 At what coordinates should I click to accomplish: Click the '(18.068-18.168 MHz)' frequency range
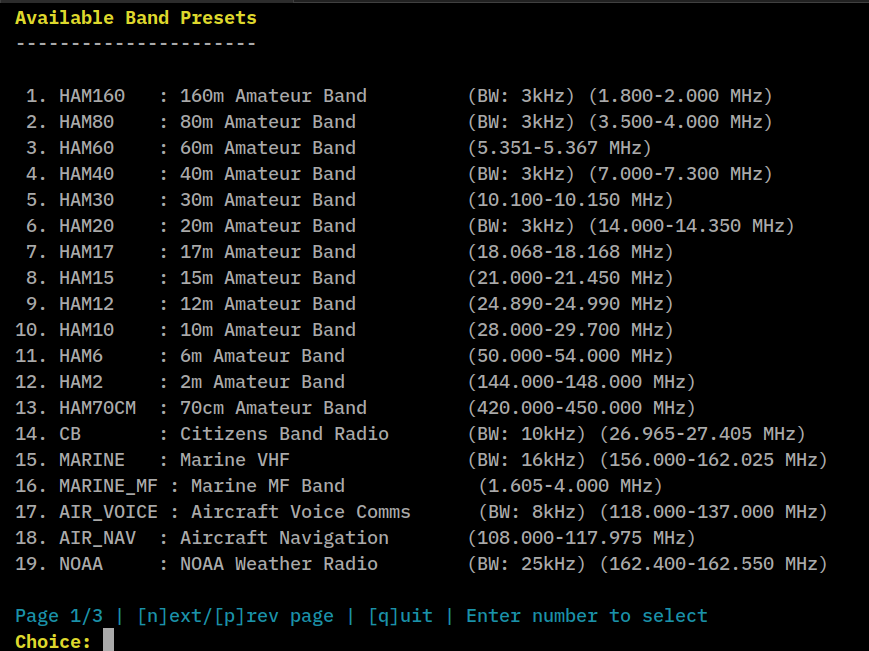coord(571,252)
